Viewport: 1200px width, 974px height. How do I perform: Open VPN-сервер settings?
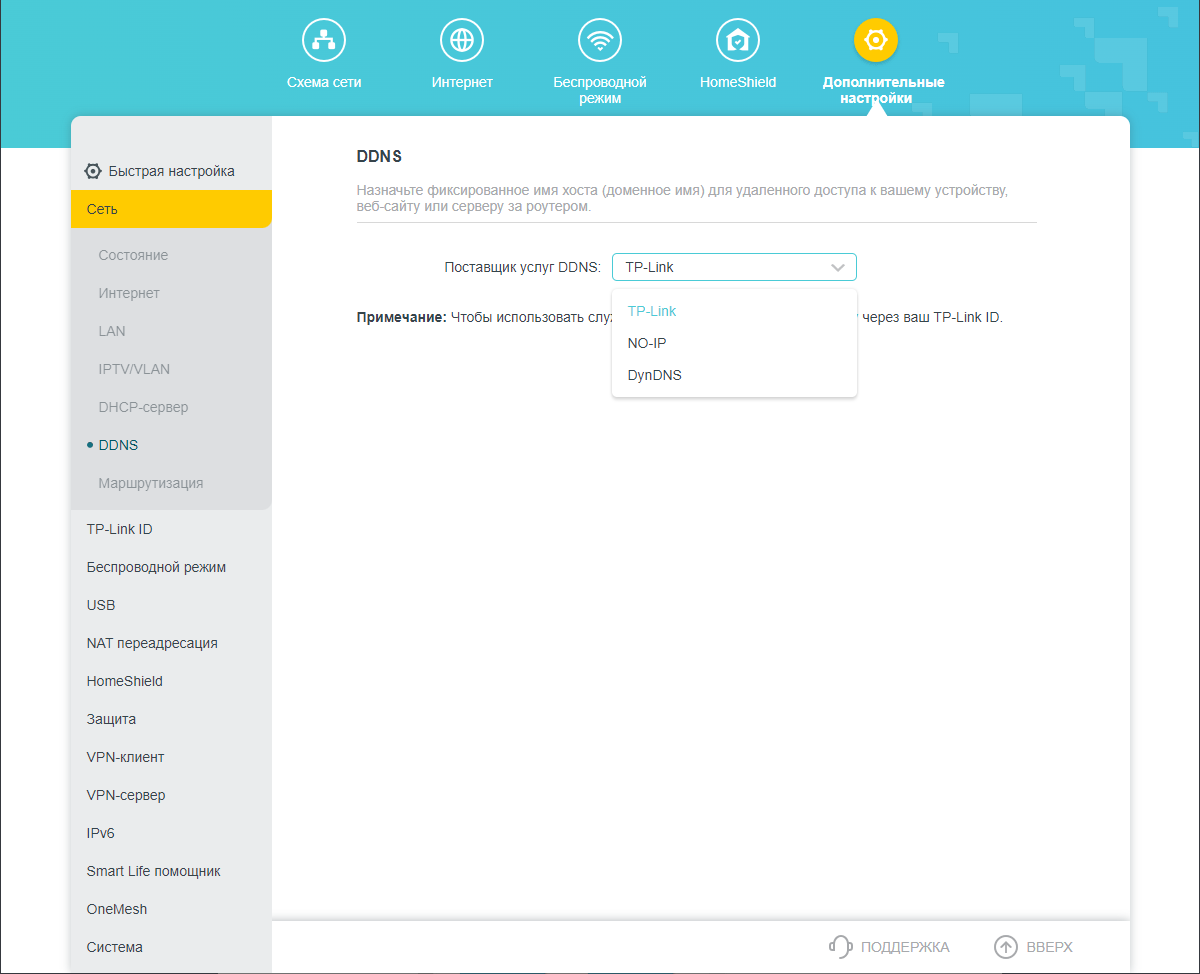126,795
